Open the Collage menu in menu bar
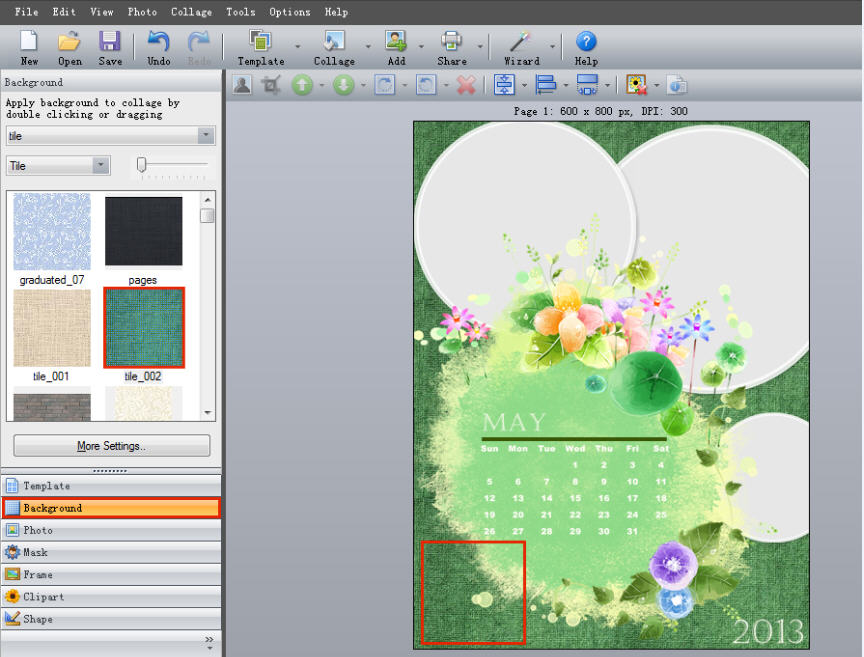Viewport: 864px width, 657px height. 191,12
